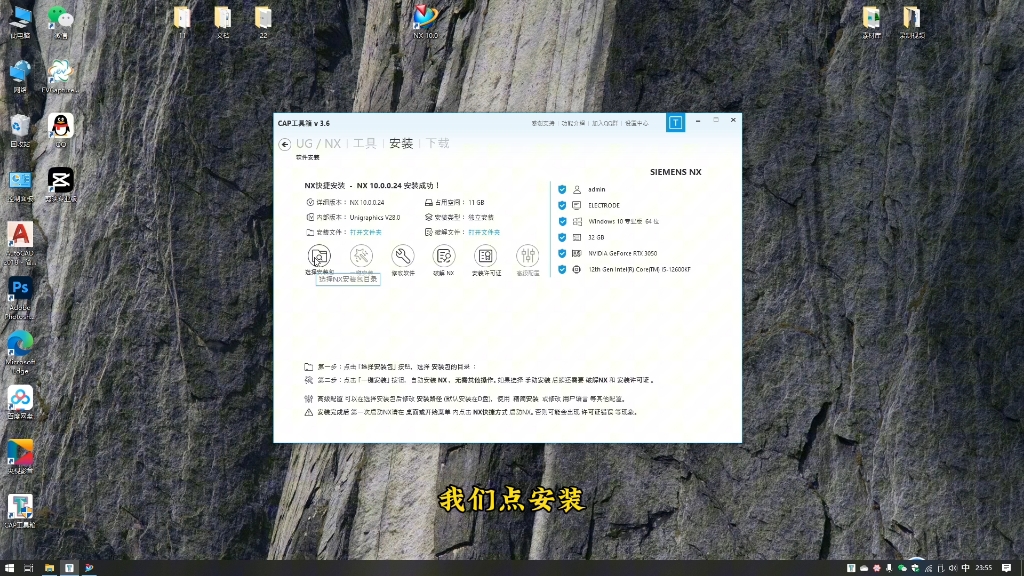Switch to the 工具 tab
Screen dimensions: 1024x576
click(367, 144)
